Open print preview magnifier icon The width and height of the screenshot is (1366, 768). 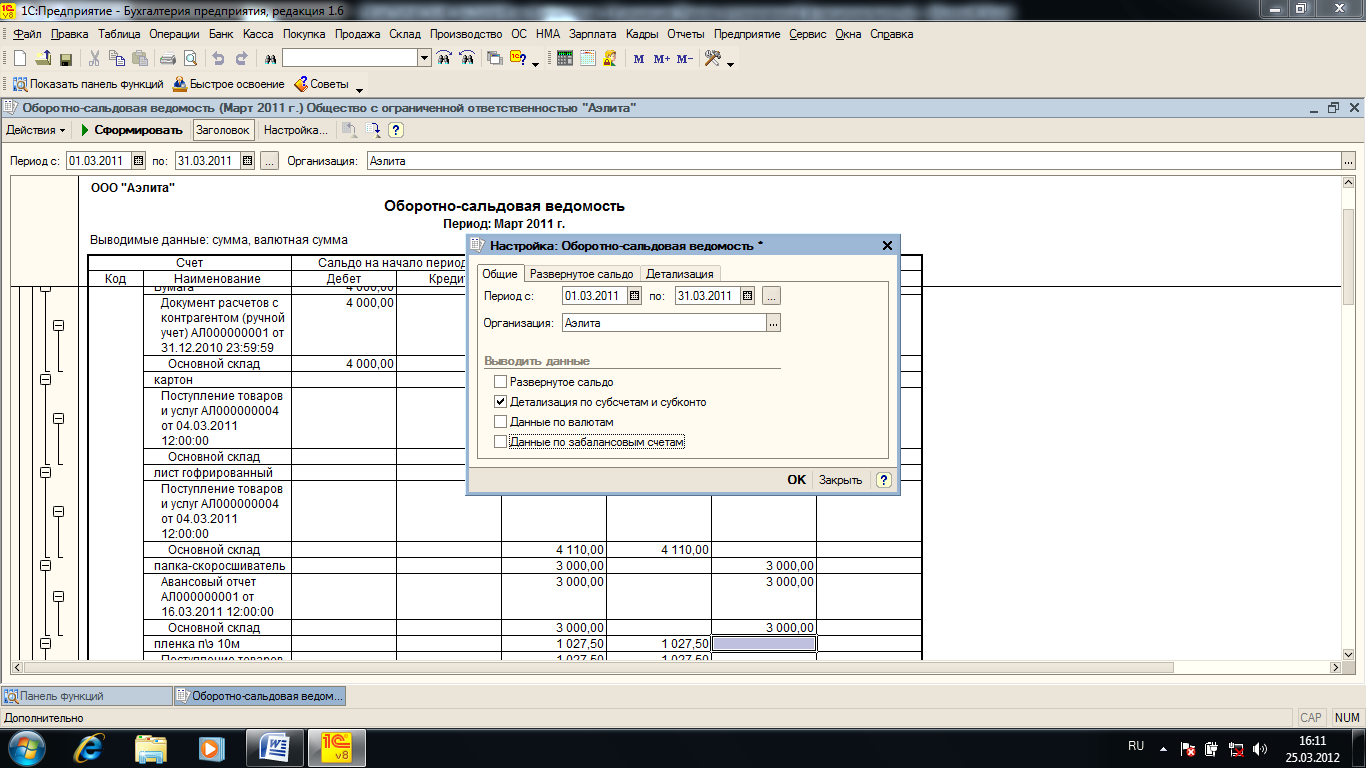190,59
